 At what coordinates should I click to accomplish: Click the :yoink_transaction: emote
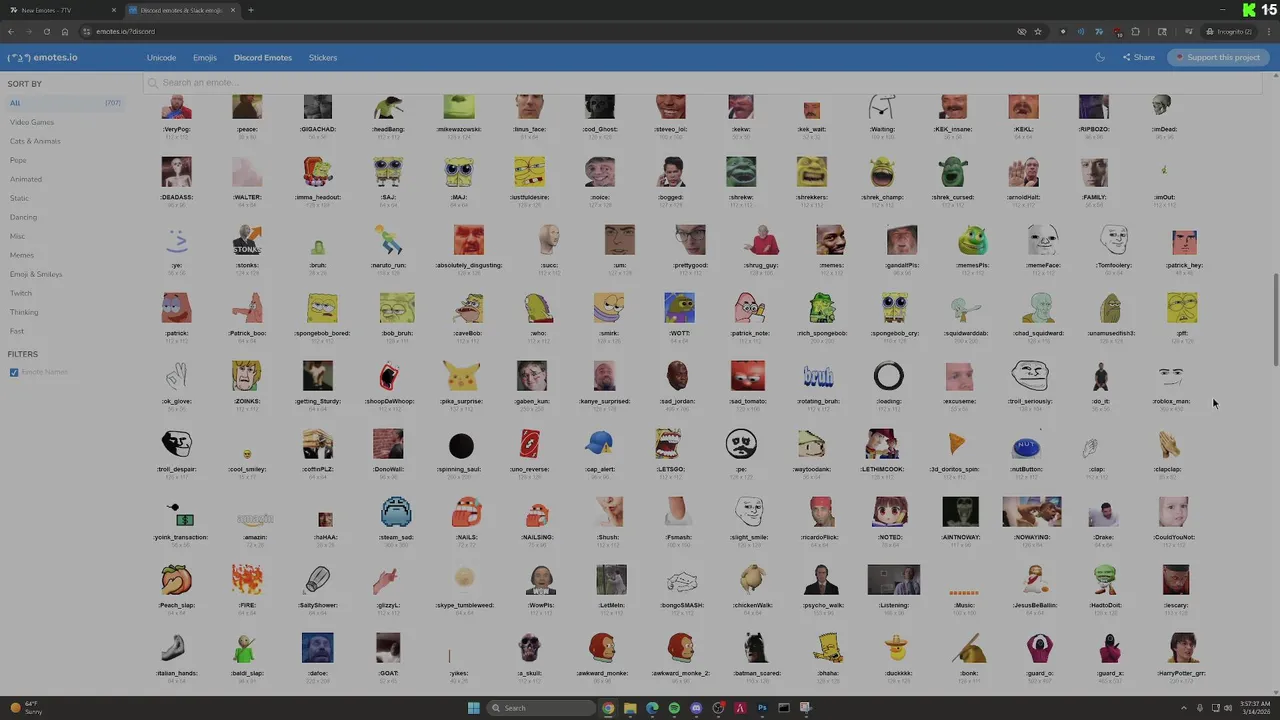click(182, 514)
